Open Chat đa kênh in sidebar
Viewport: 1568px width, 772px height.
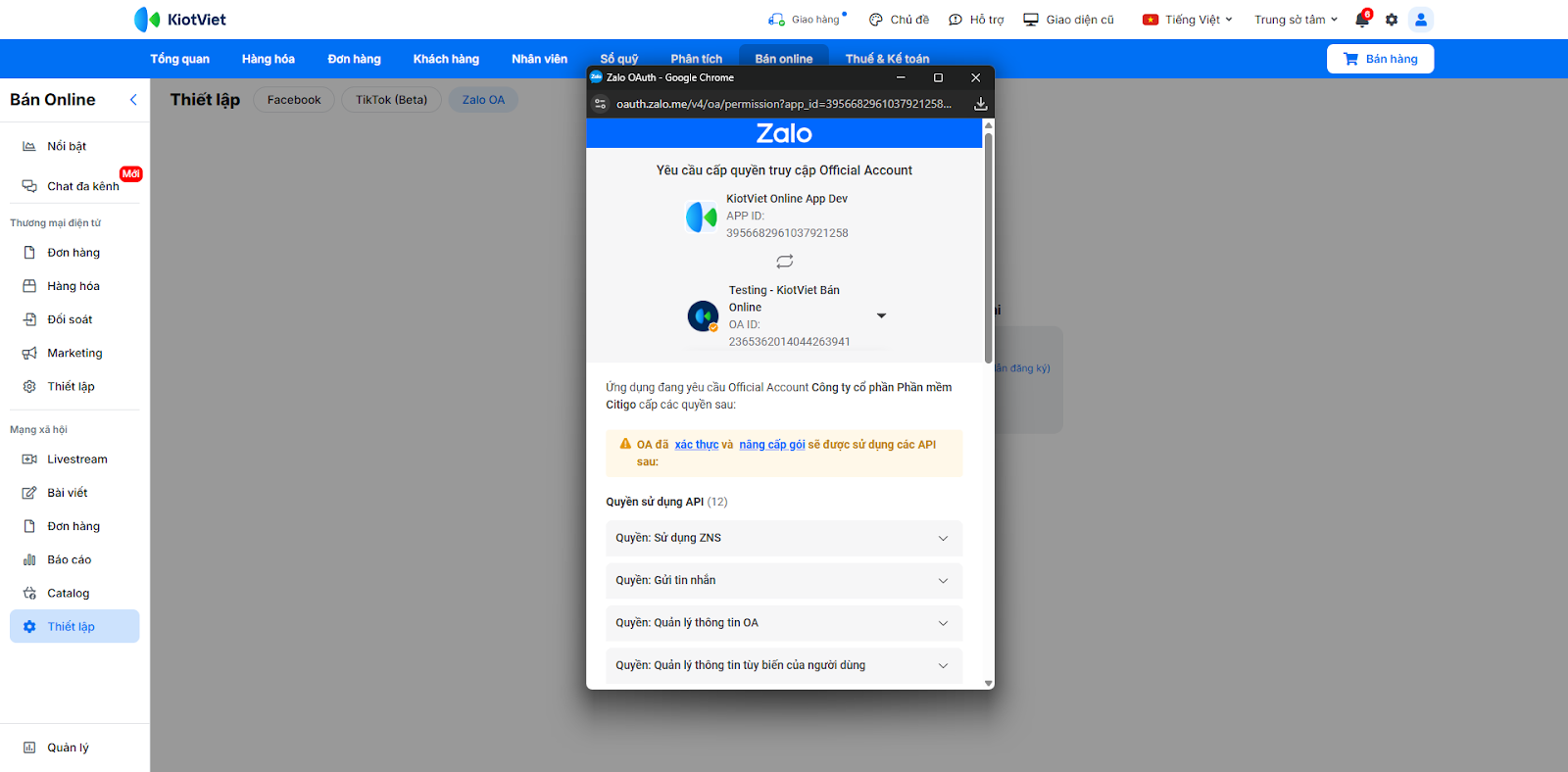click(x=82, y=186)
